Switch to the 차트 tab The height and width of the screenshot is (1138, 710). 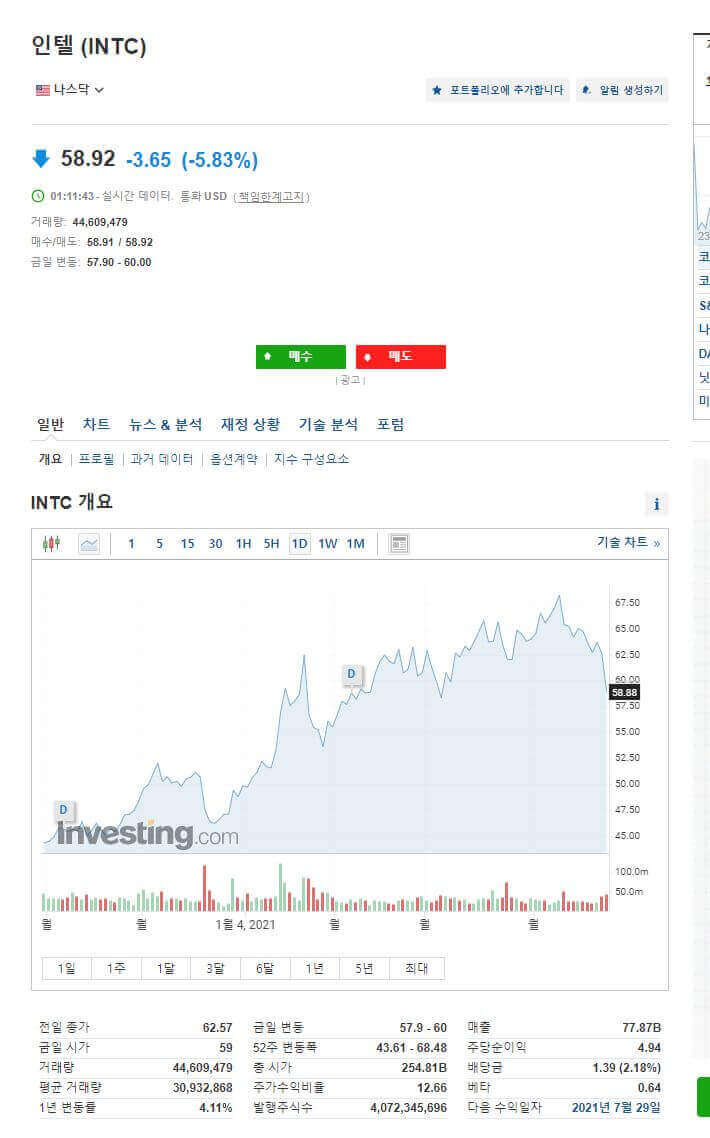point(96,425)
